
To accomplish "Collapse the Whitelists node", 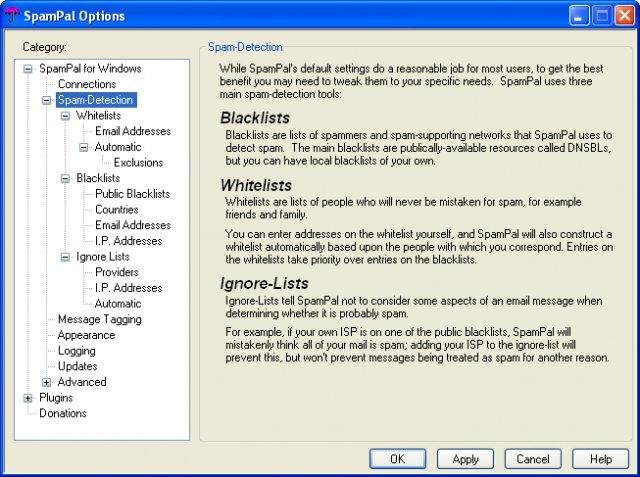I will click(65, 116).
